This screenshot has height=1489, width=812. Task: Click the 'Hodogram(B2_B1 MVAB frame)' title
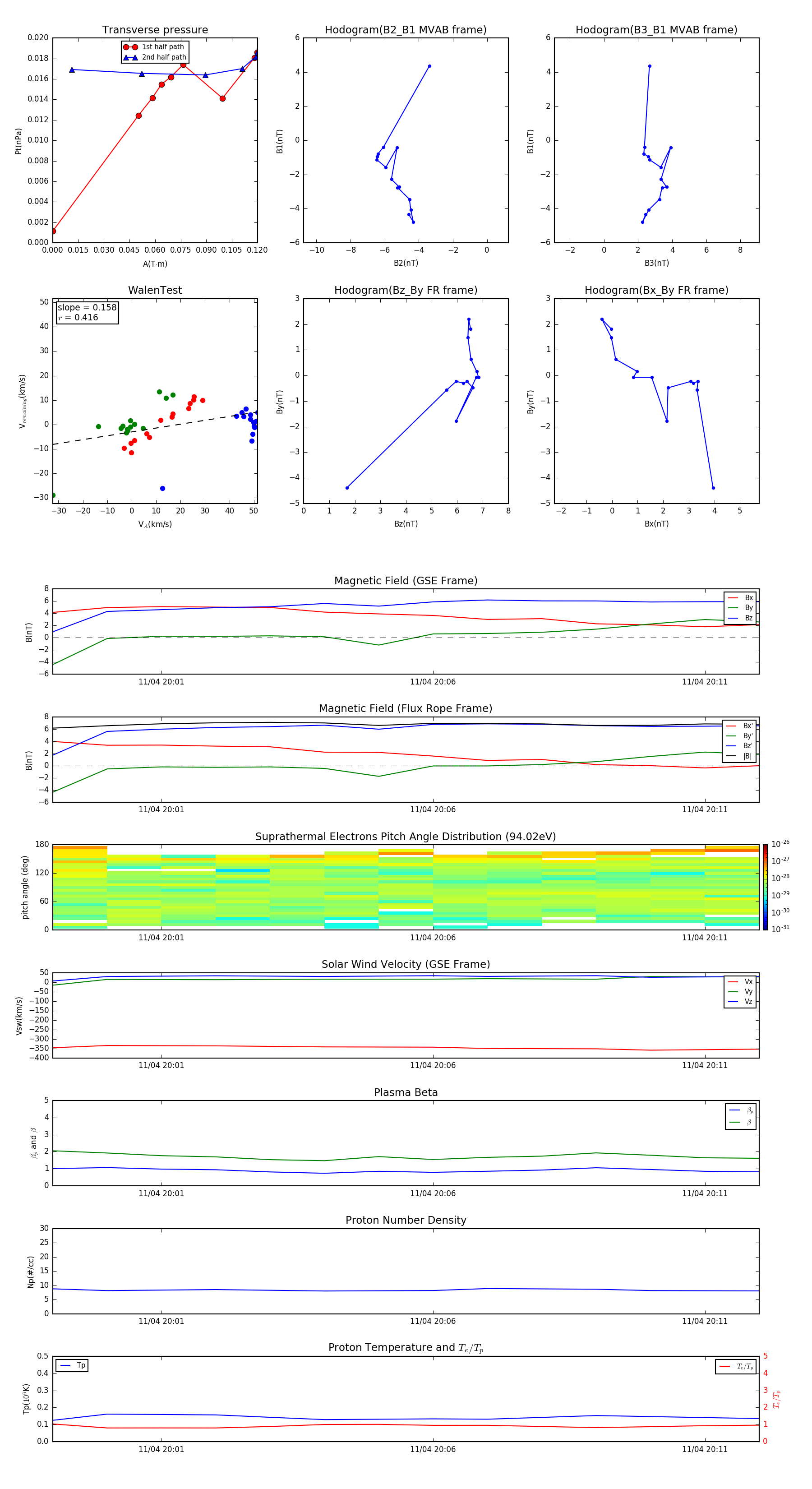(406, 30)
